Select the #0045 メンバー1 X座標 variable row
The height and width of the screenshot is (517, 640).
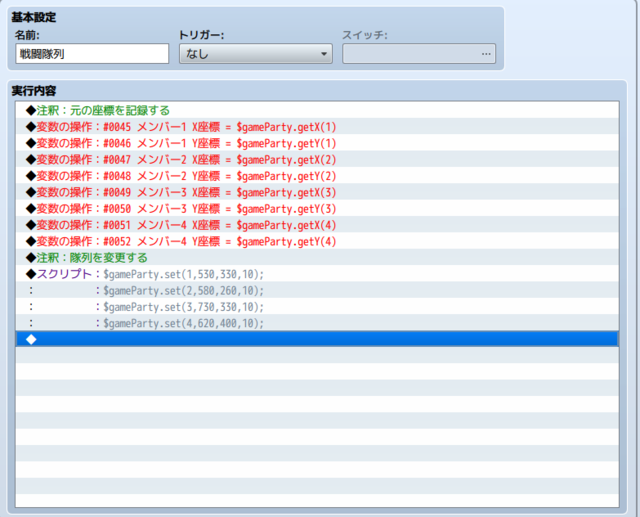(317, 126)
